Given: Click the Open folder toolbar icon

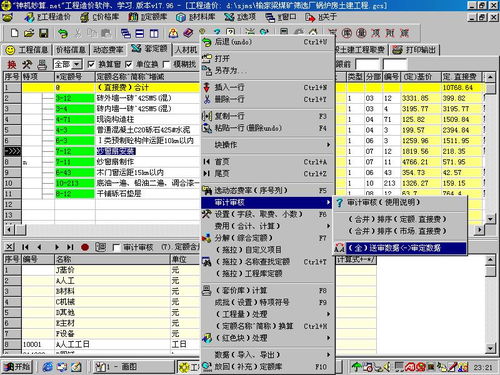Looking at the screenshot, I should 29,33.
